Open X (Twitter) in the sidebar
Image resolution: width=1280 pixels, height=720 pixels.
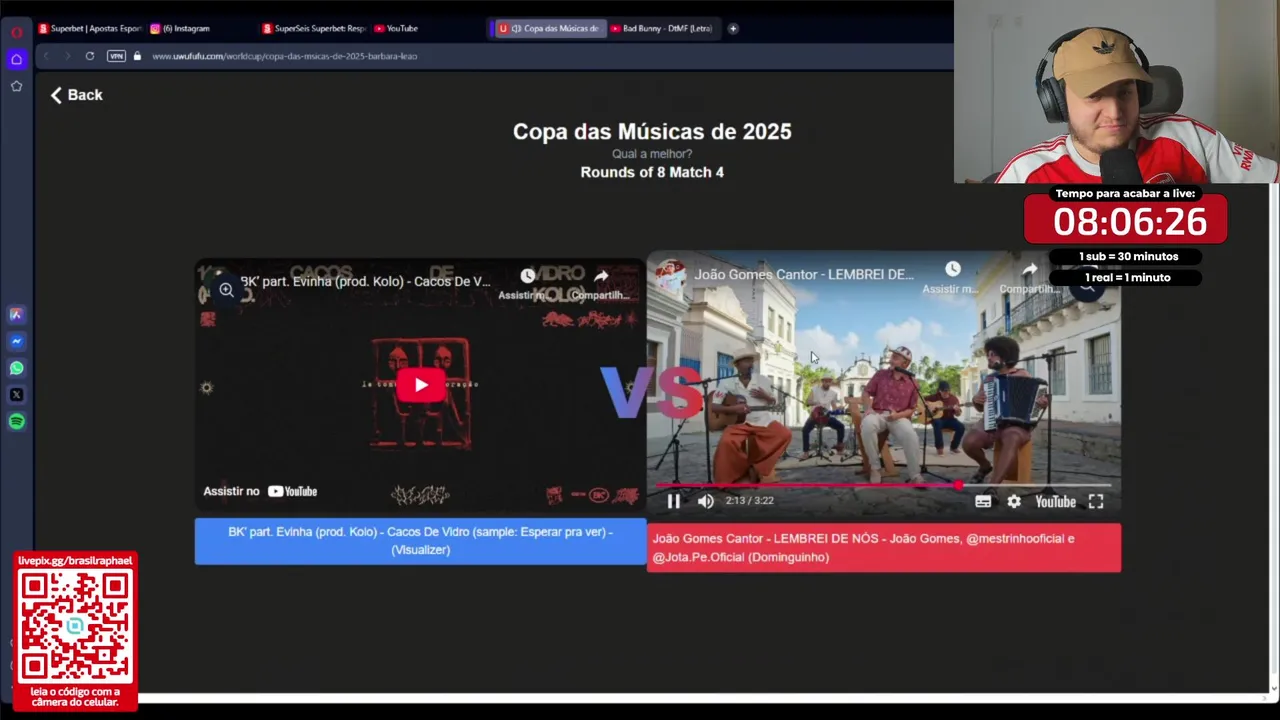(16, 395)
